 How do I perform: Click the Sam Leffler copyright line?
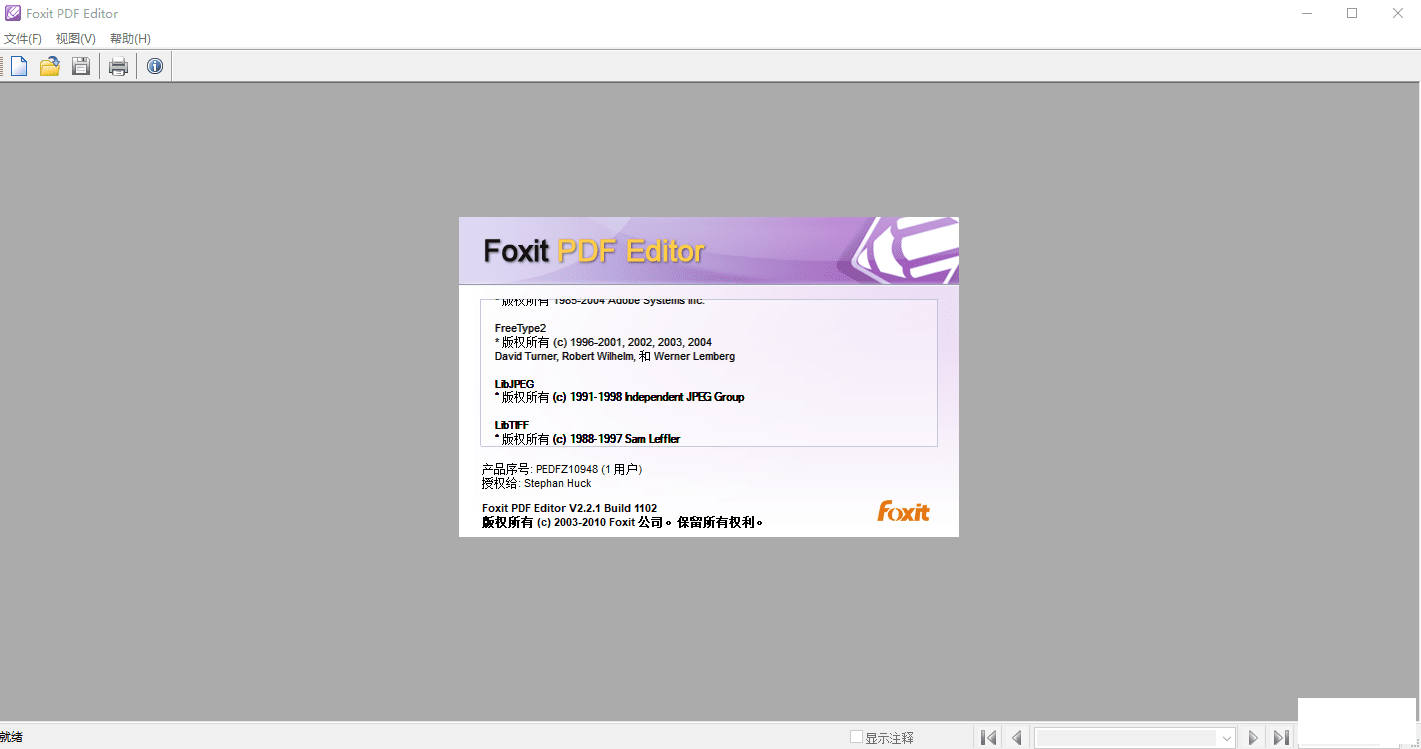(587, 439)
